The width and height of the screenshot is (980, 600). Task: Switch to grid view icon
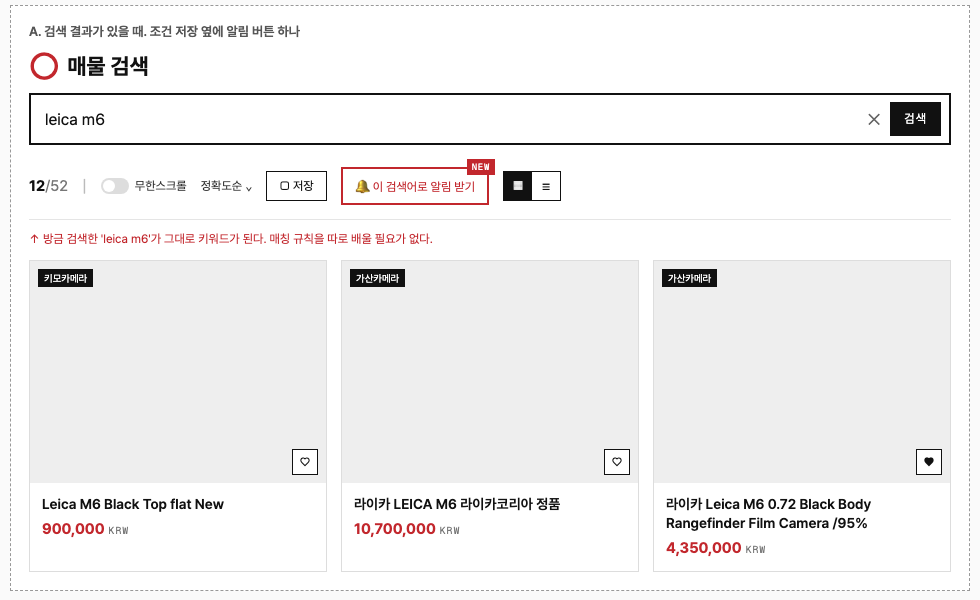[518, 186]
